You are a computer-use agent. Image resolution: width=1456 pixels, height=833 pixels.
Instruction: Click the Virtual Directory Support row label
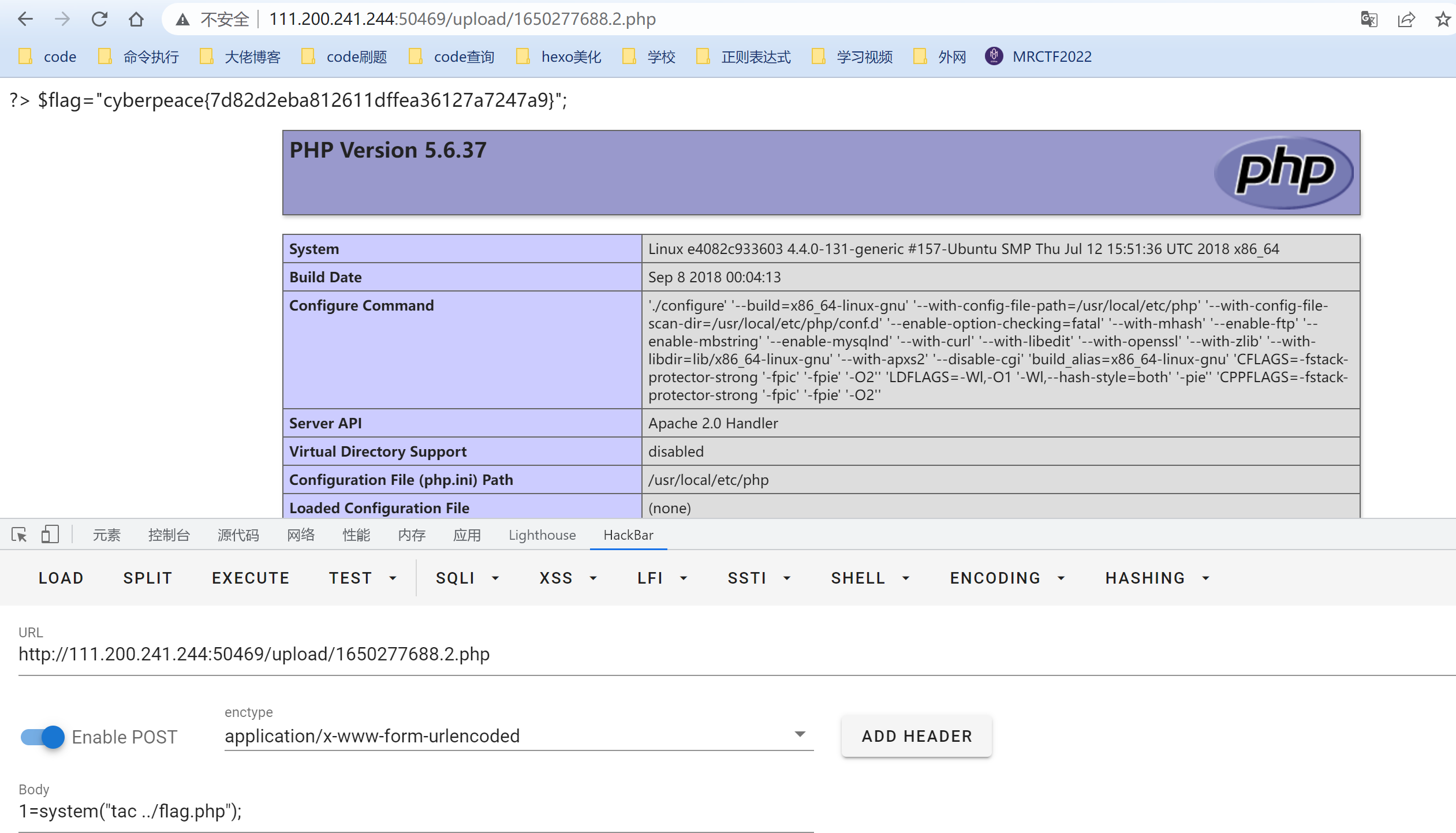[x=378, y=451]
